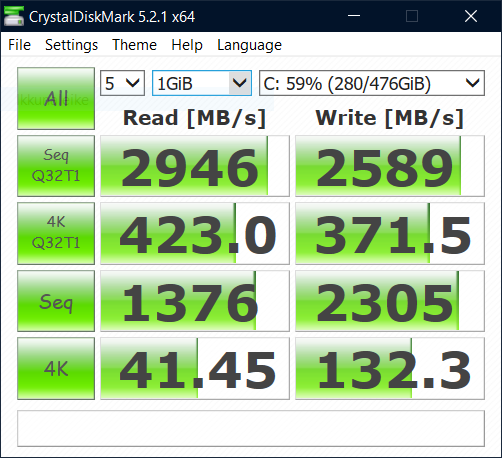The image size is (502, 458).
Task: Select the Seq write result 2305
Action: coord(390,301)
